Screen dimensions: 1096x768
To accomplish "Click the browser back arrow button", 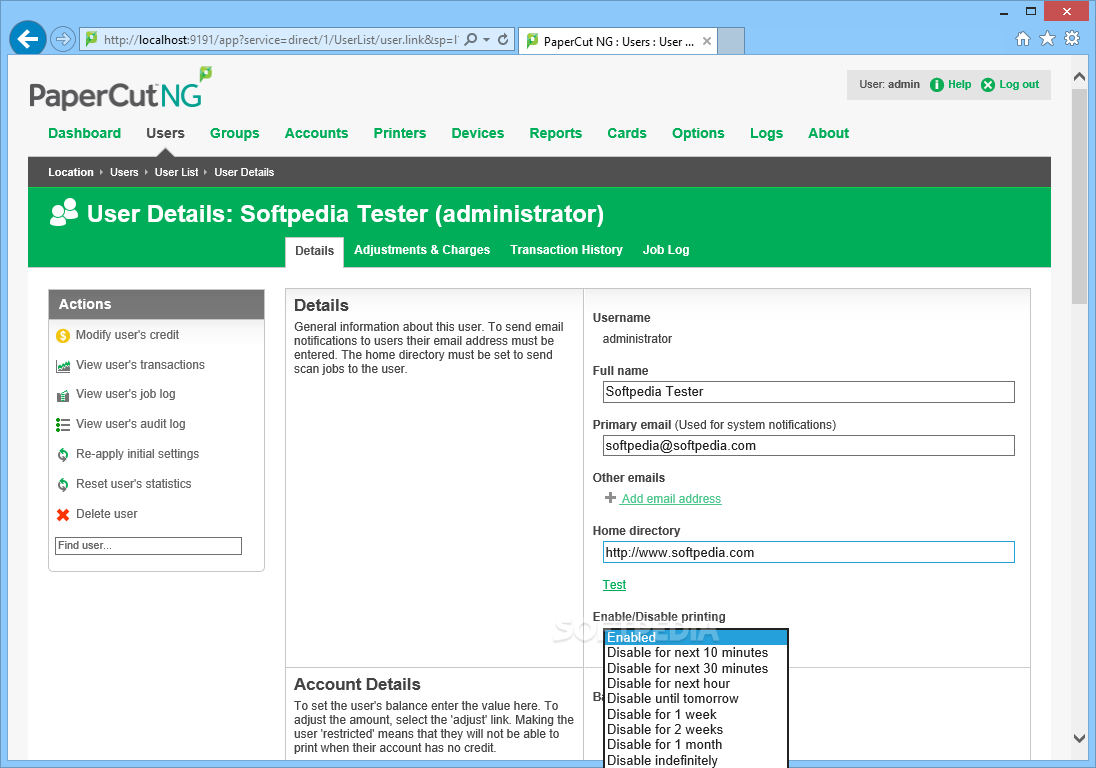I will (28, 38).
